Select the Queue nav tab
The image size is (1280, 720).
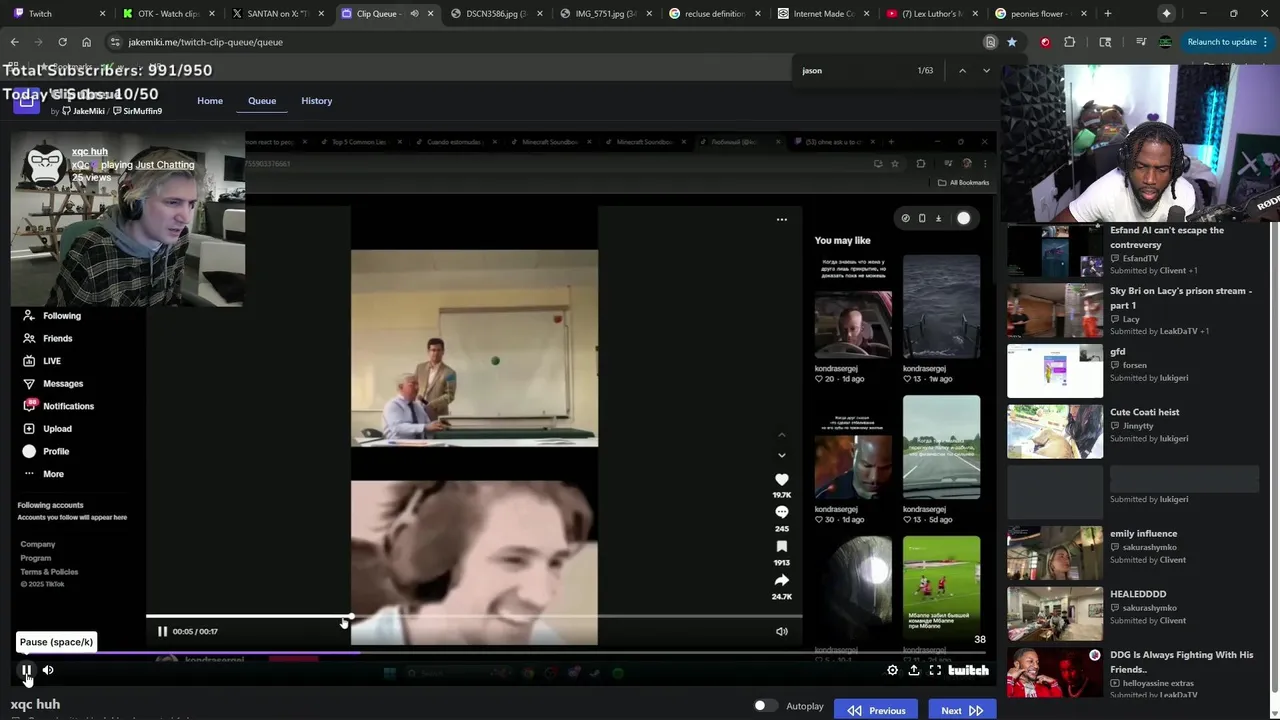coord(262,101)
